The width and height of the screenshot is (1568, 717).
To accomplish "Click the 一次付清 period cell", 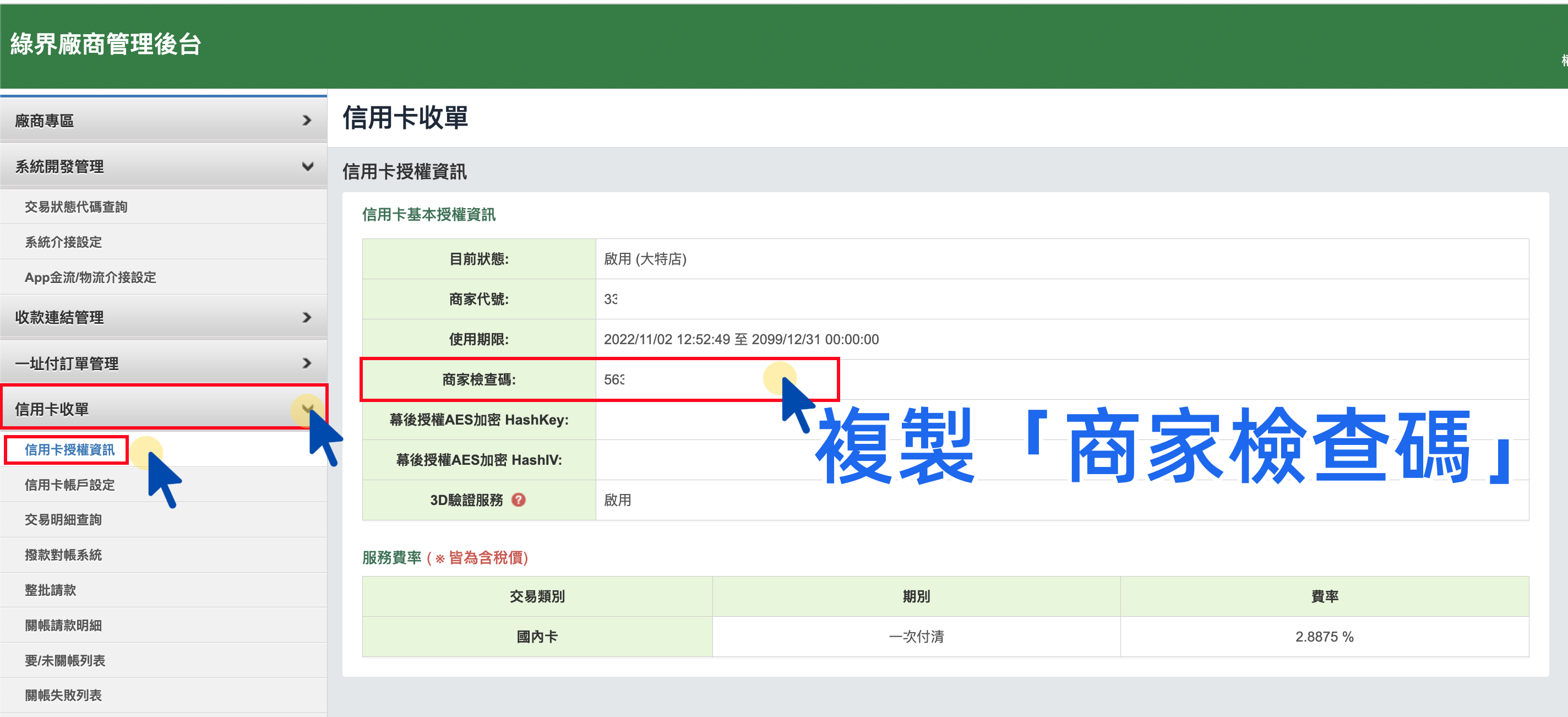I will (x=916, y=637).
